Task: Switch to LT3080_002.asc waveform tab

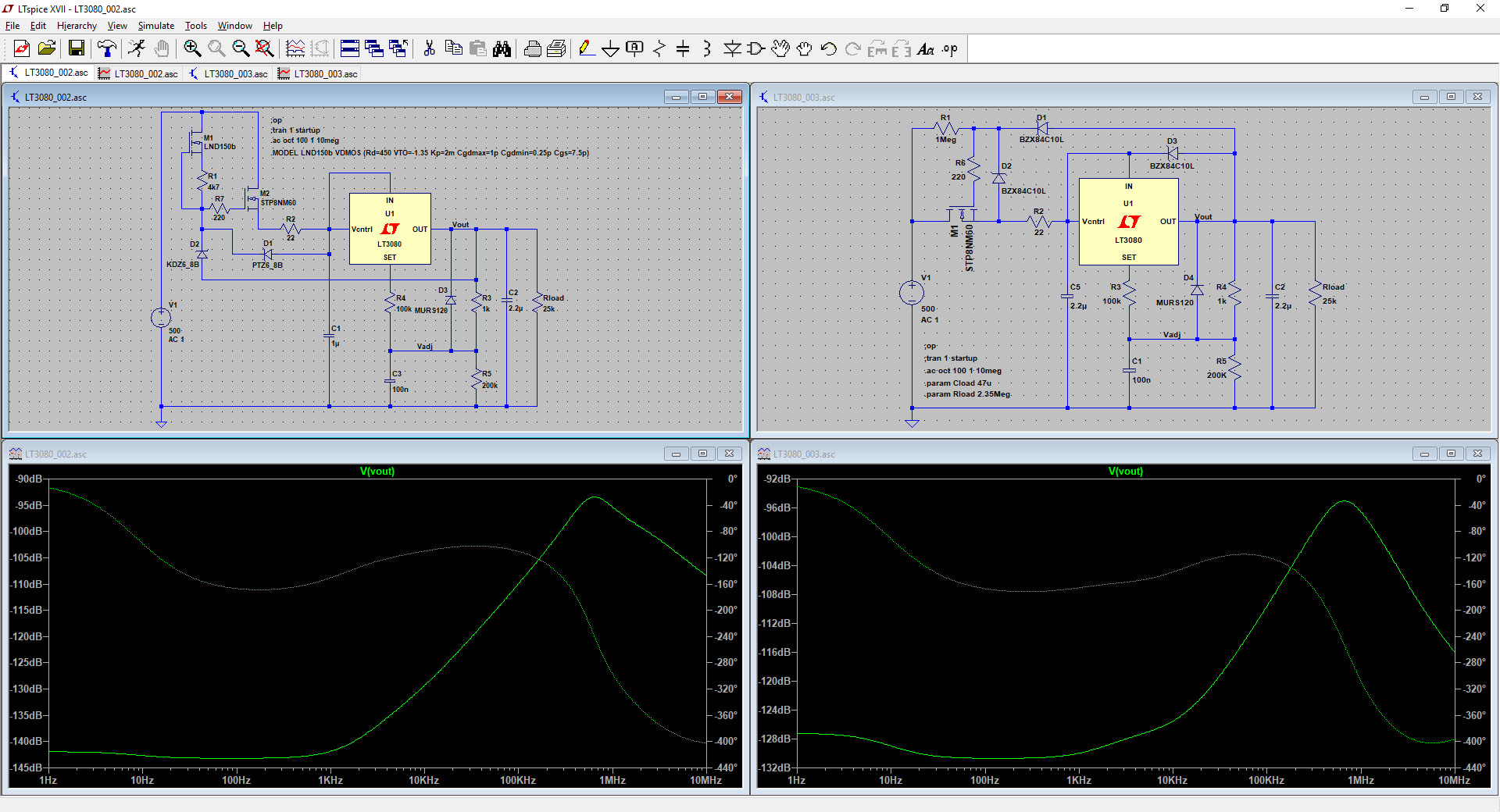Action: click(x=138, y=73)
